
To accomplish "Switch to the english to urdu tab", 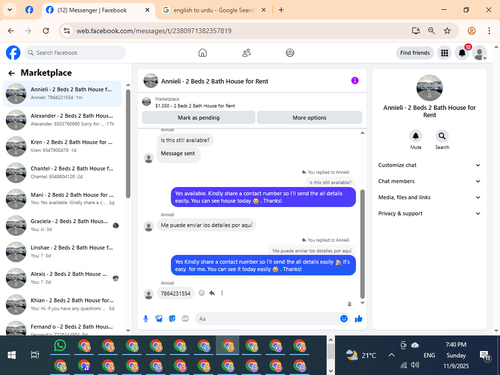I will click(x=213, y=10).
